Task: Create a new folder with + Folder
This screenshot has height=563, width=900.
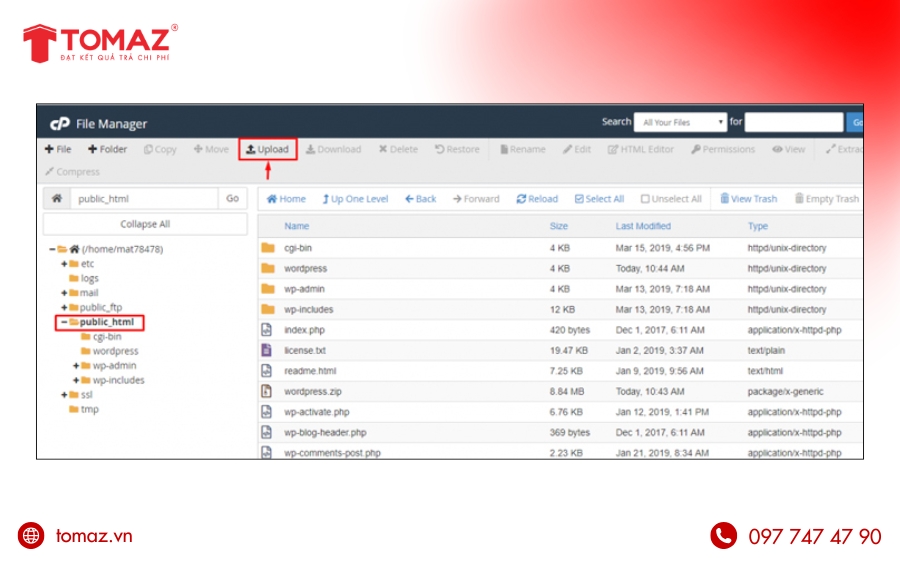Action: [x=107, y=149]
